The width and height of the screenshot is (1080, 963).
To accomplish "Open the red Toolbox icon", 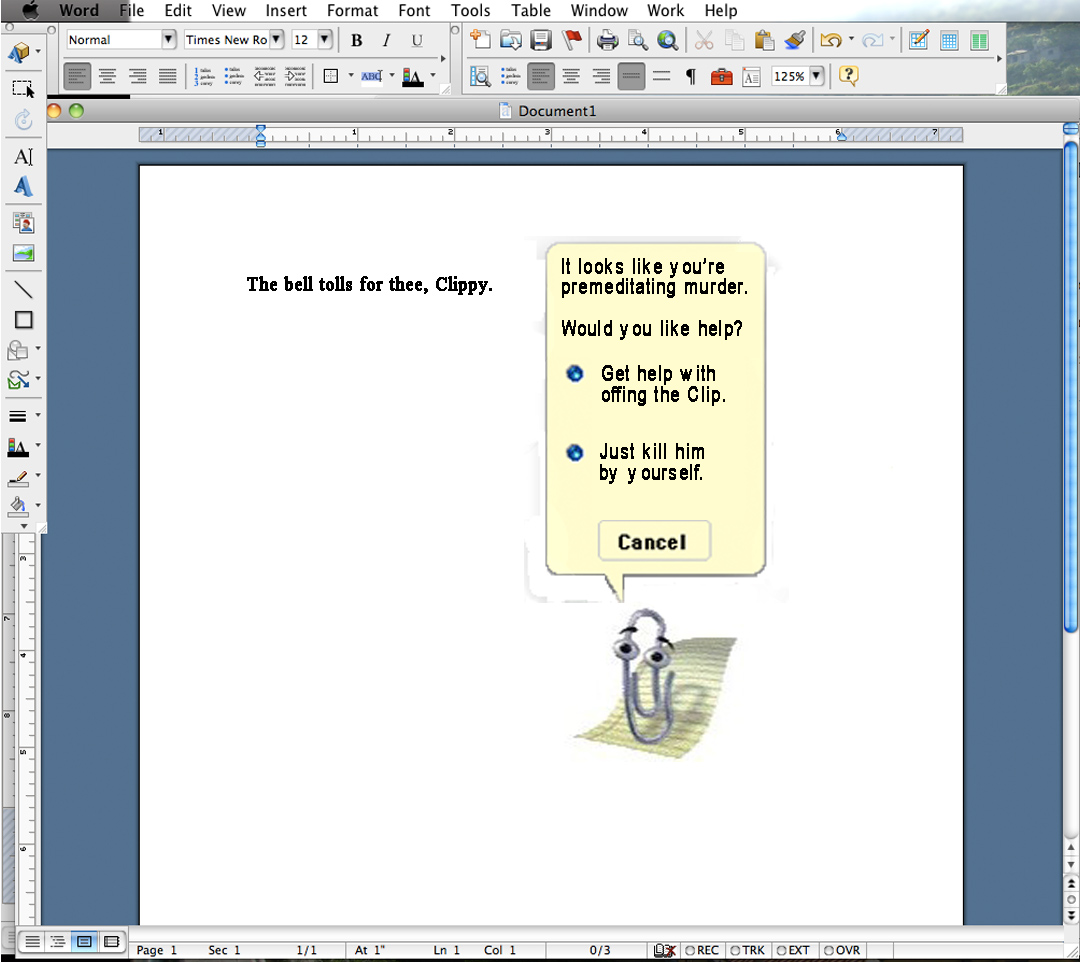I will [721, 76].
